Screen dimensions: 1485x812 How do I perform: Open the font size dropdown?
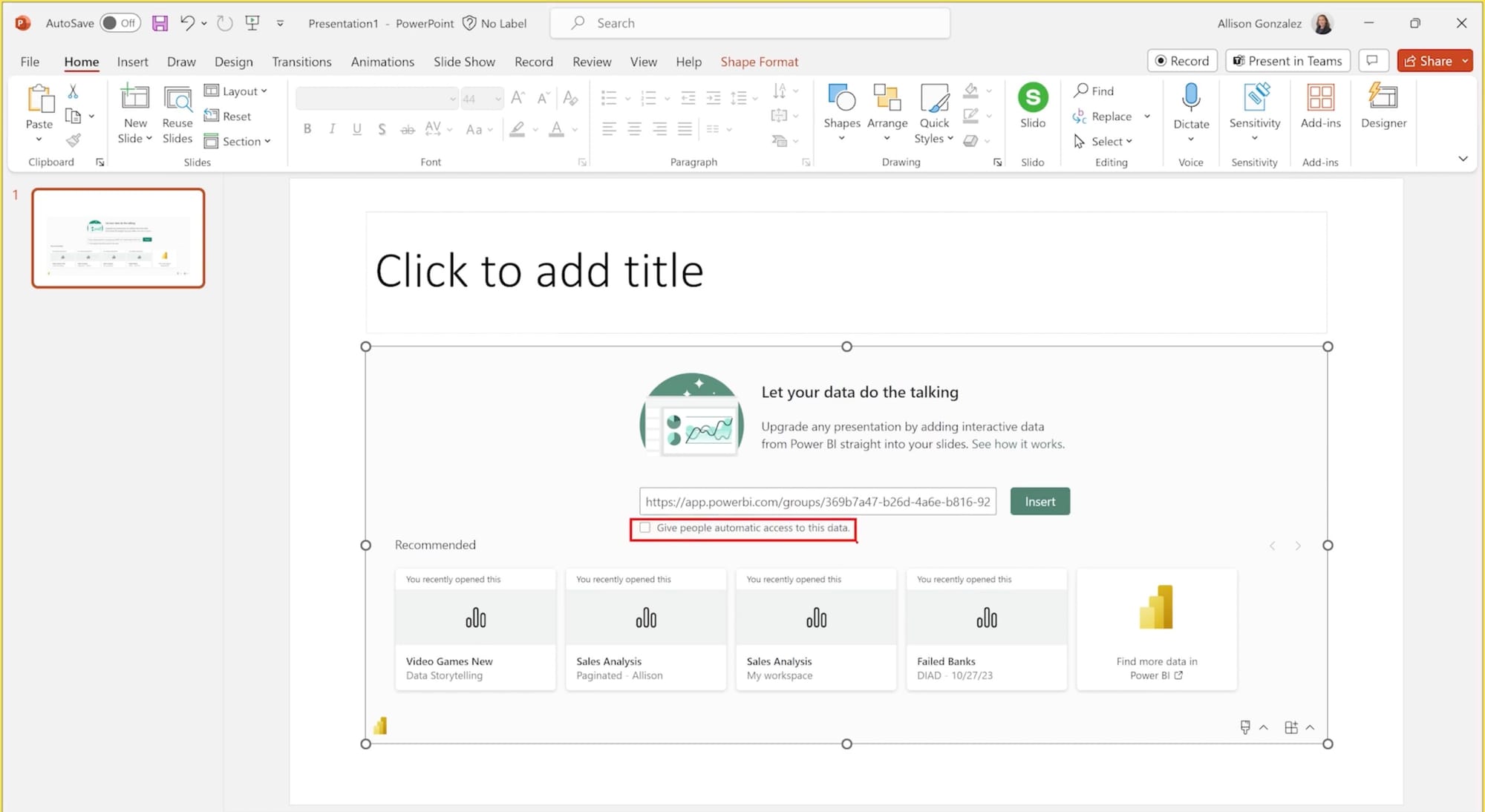[497, 98]
